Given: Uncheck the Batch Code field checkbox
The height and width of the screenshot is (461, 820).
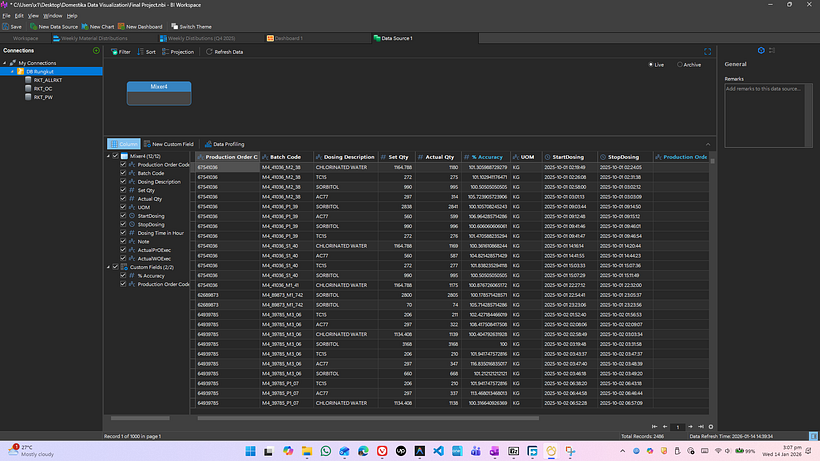Looking at the screenshot, I should click(x=123, y=173).
